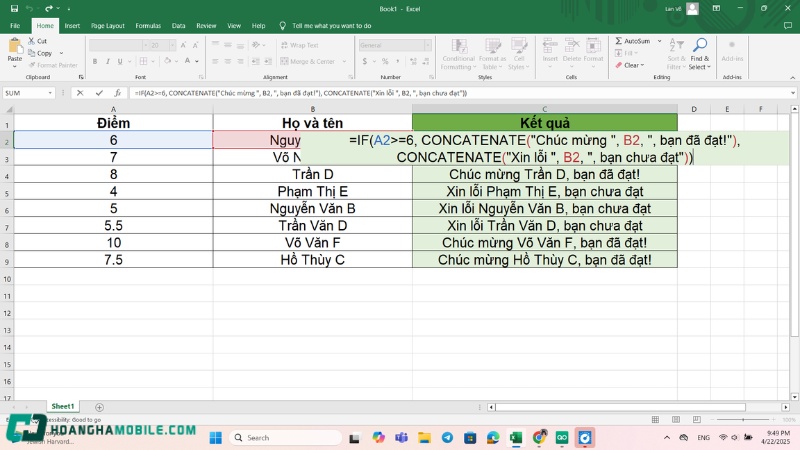Click the Decrease Font Size icon

pos(195,45)
